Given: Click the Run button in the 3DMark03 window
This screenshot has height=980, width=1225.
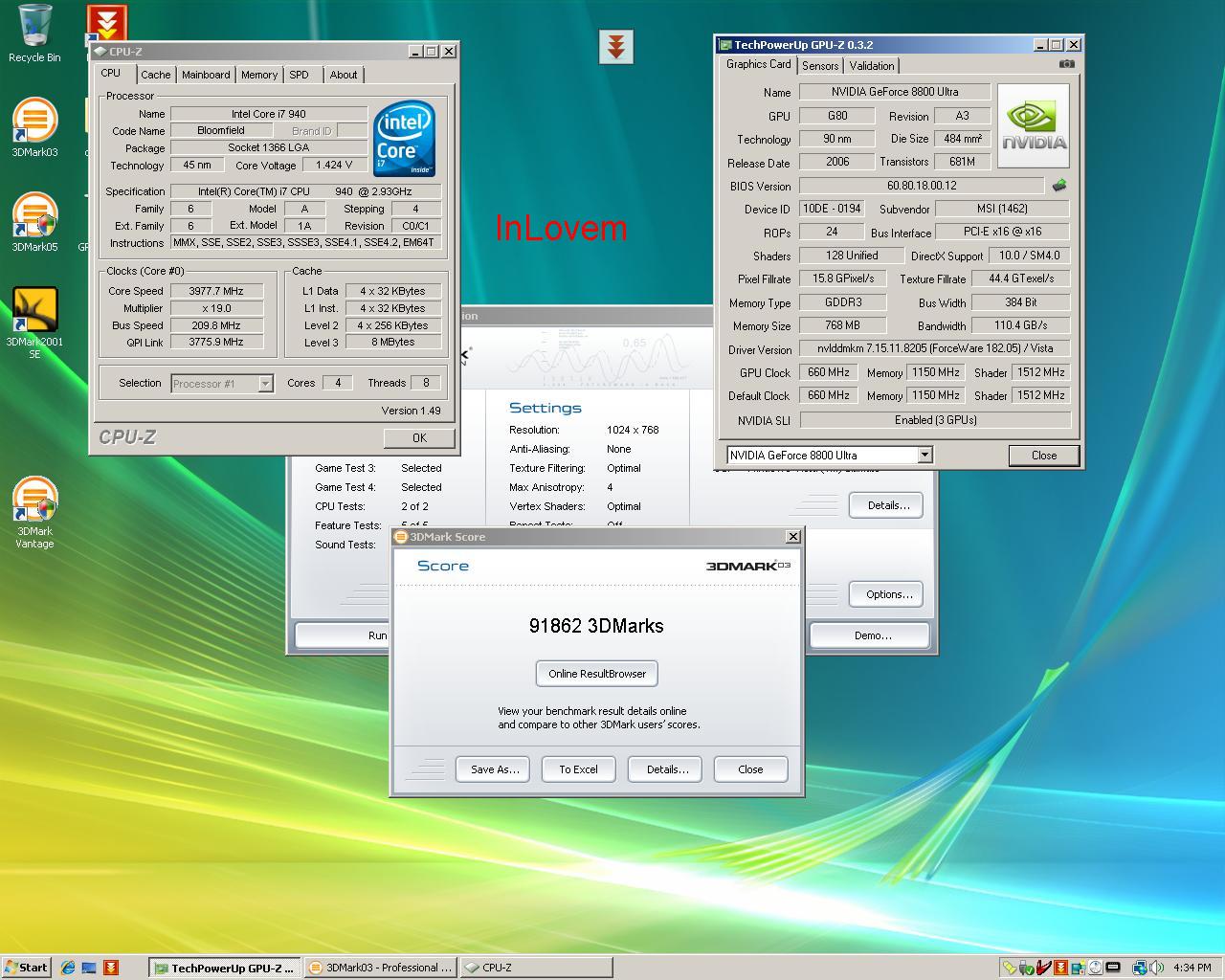Looking at the screenshot, I should click(x=342, y=635).
